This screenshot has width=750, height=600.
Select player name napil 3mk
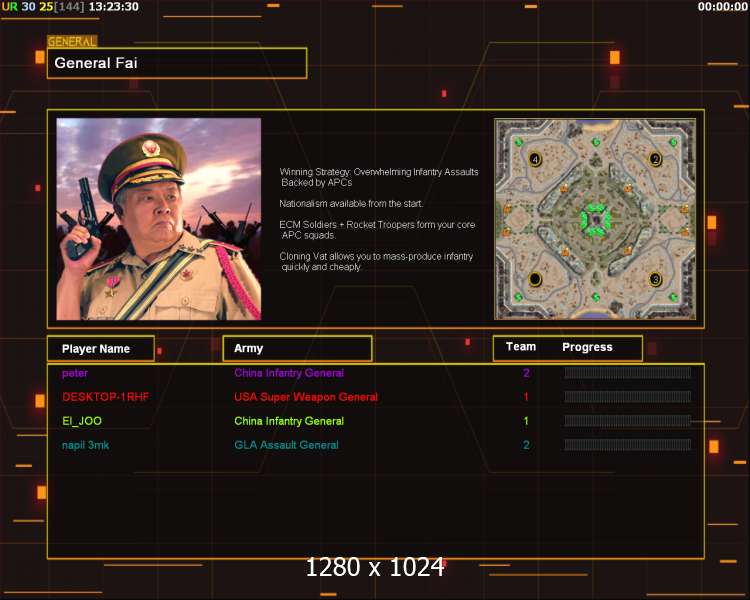tap(86, 445)
